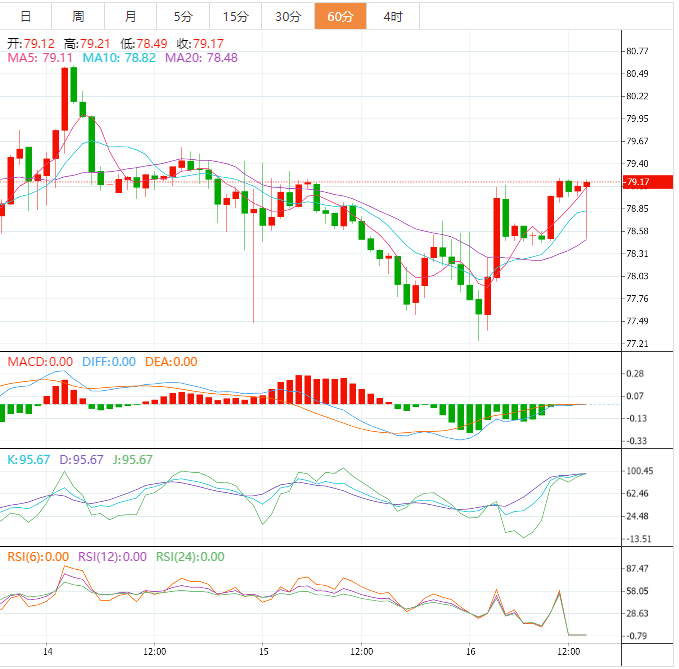Switch to the 4时 timeframe tab
Image resolution: width=679 pixels, height=669 pixels.
pos(393,16)
